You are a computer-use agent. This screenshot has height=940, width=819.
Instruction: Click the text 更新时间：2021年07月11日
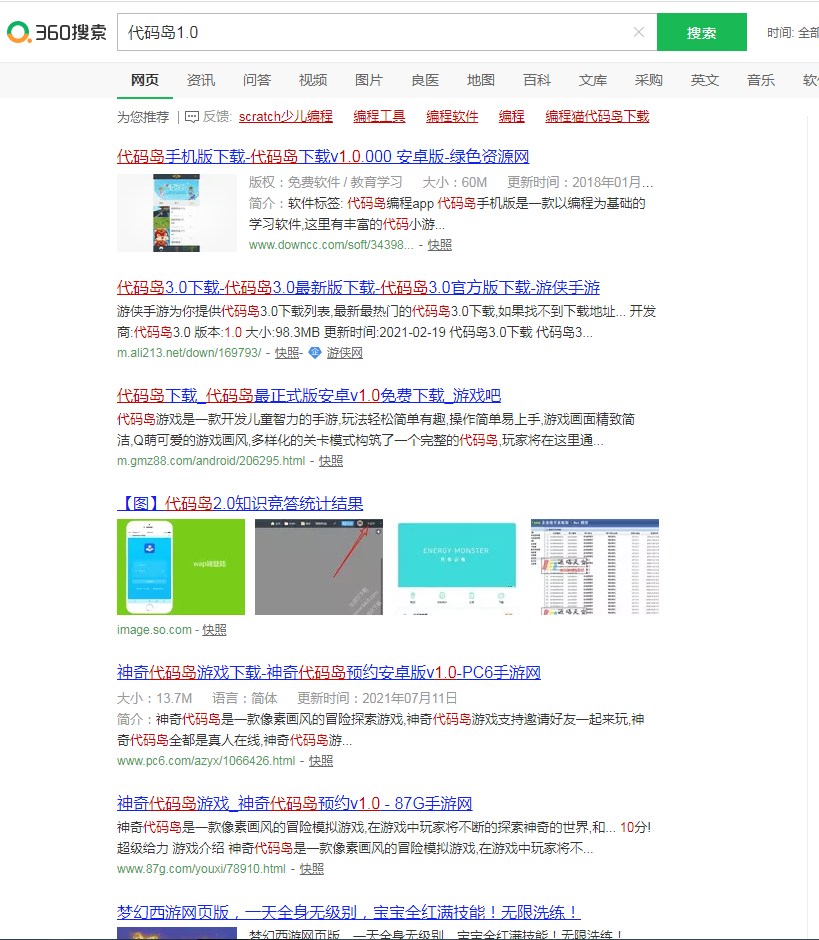(377, 698)
